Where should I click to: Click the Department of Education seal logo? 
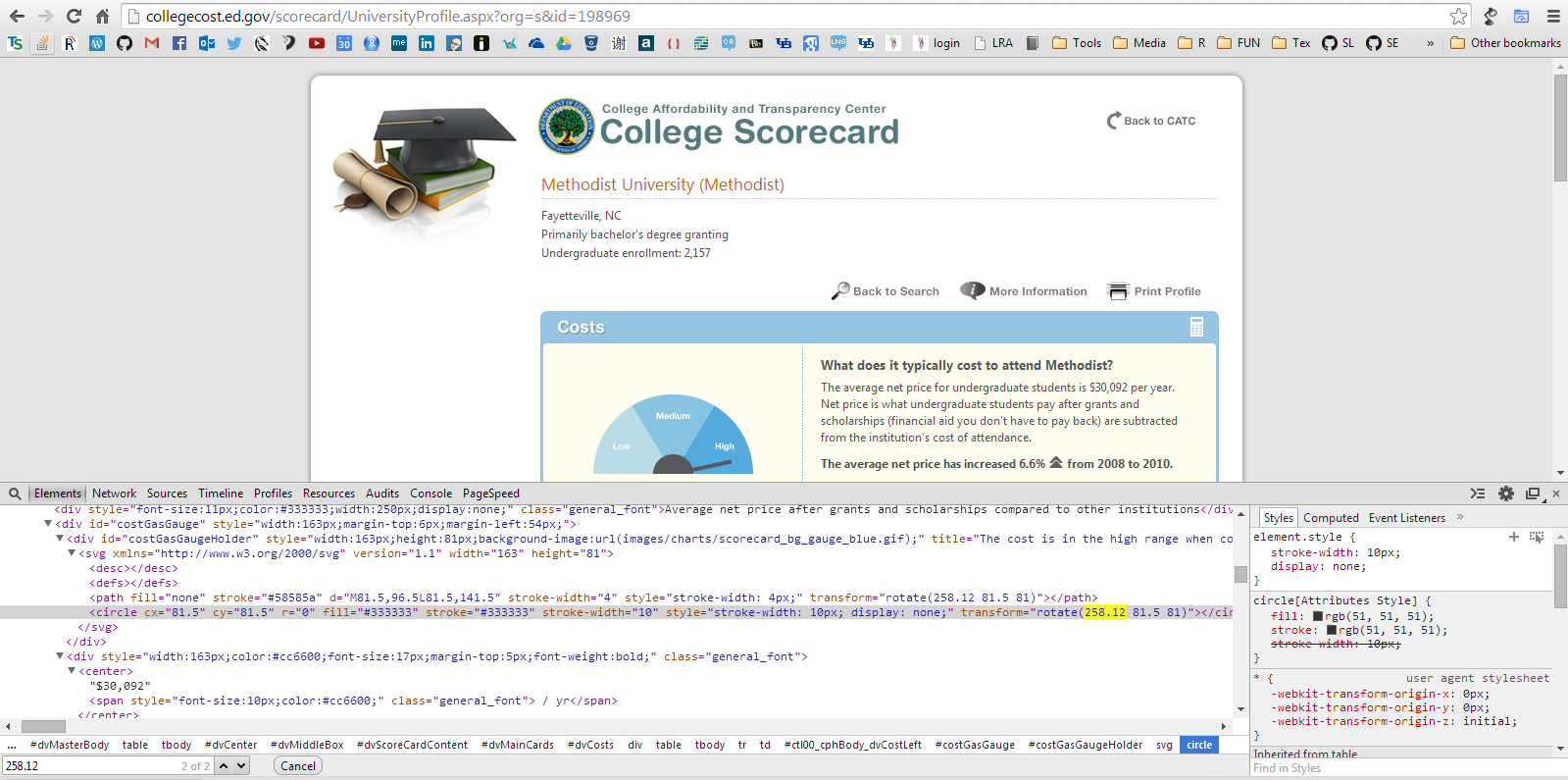tap(567, 127)
